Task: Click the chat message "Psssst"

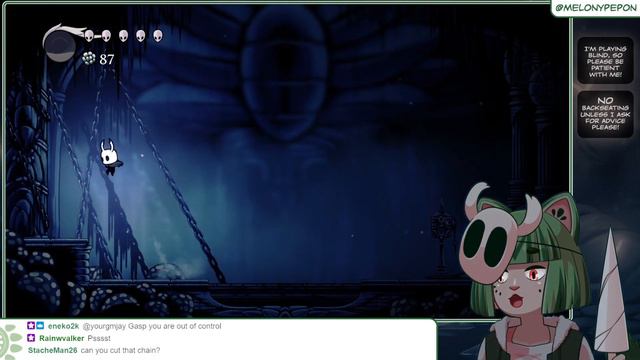Action: (x=99, y=338)
